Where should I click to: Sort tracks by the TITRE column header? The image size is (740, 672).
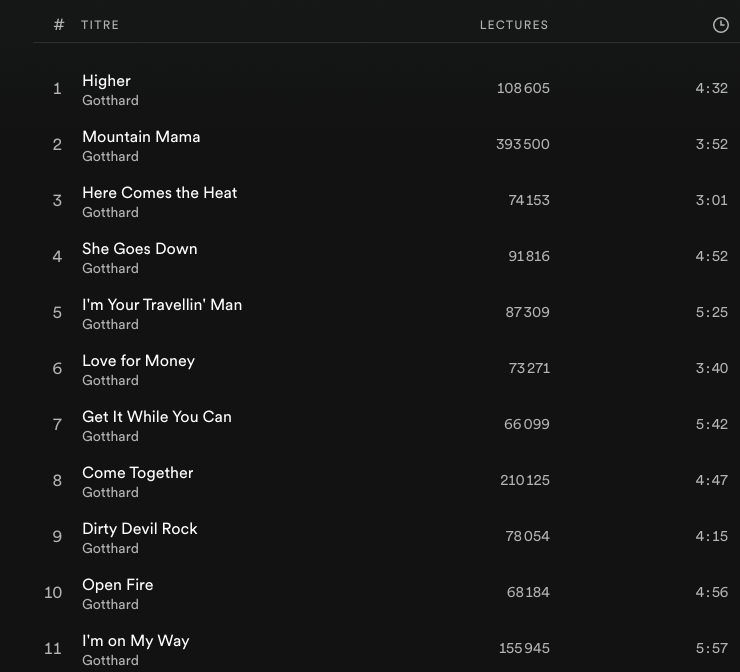tap(100, 25)
